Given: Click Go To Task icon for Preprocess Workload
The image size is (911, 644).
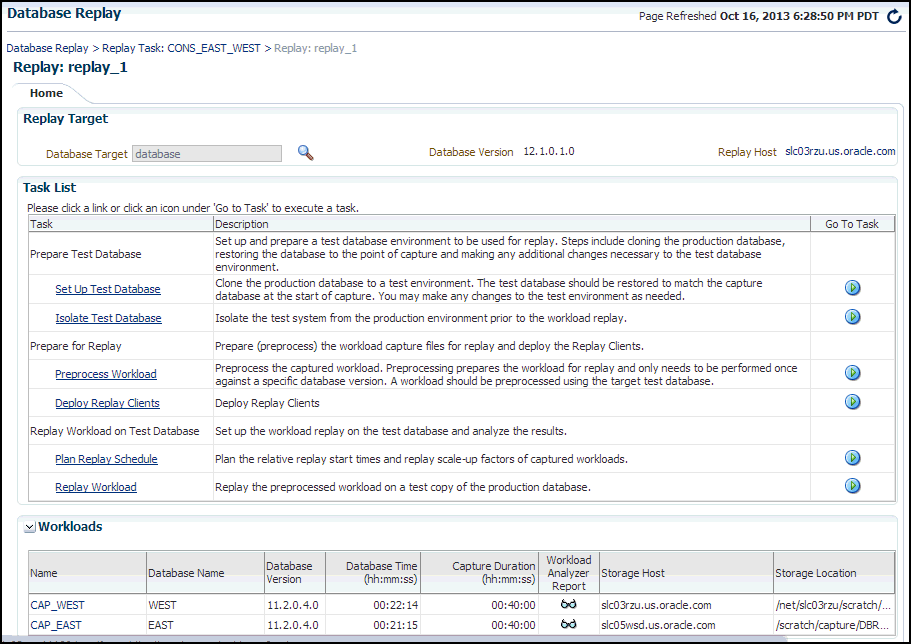Looking at the screenshot, I should point(852,373).
